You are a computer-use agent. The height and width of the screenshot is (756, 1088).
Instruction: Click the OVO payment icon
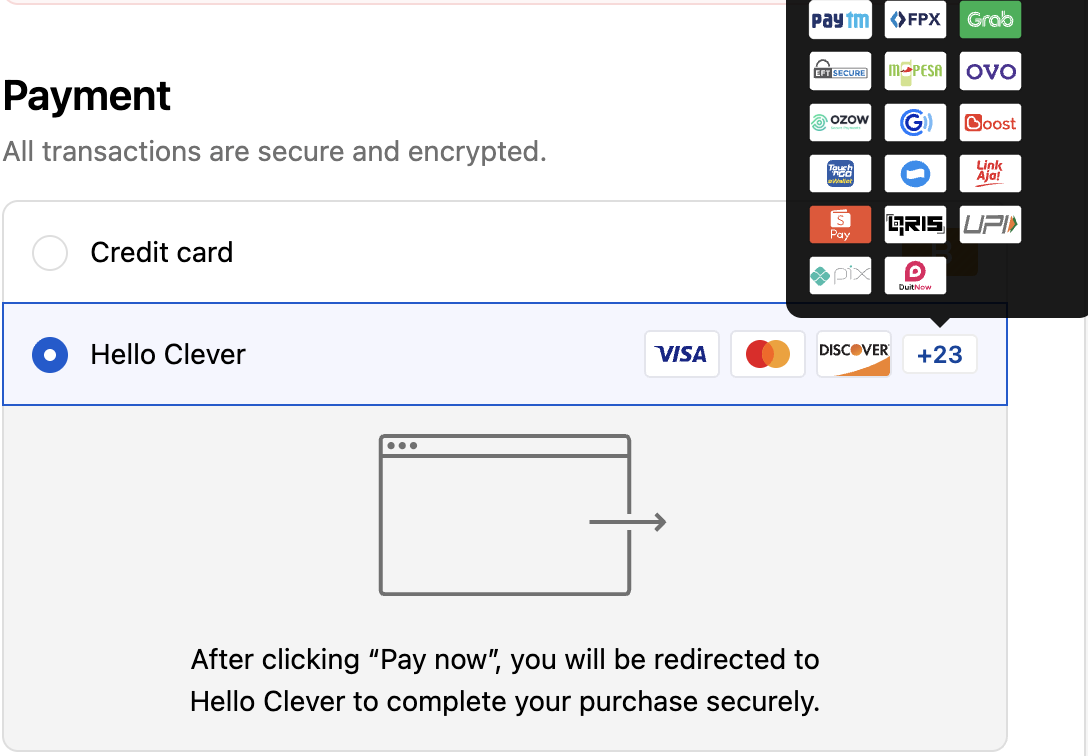(x=990, y=71)
